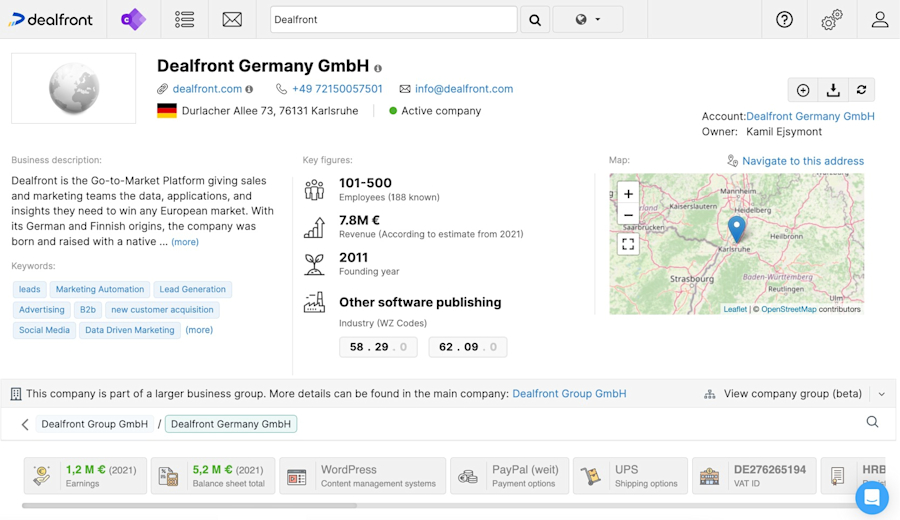Click DE276265194 VAT ID card
Screen dimensions: 900x520
click(754, 476)
